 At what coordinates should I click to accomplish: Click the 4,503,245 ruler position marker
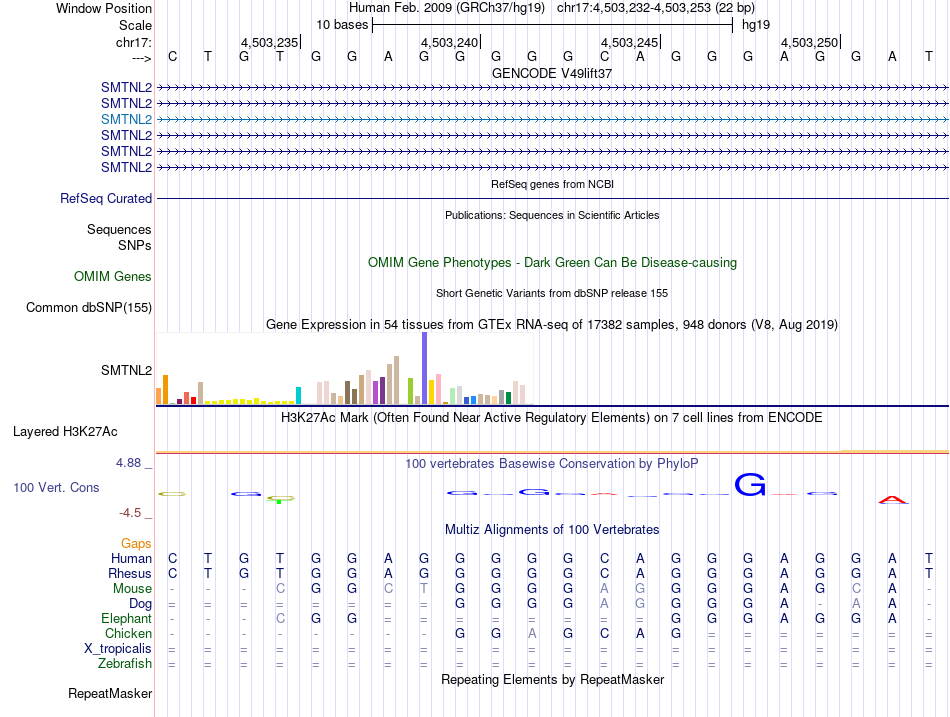click(x=630, y=42)
